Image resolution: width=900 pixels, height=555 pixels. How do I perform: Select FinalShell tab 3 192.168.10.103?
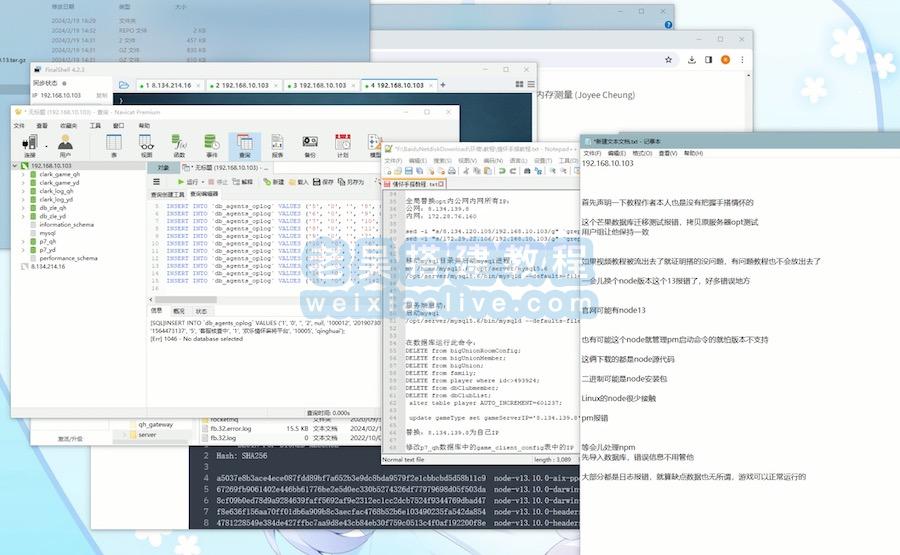(x=320, y=85)
